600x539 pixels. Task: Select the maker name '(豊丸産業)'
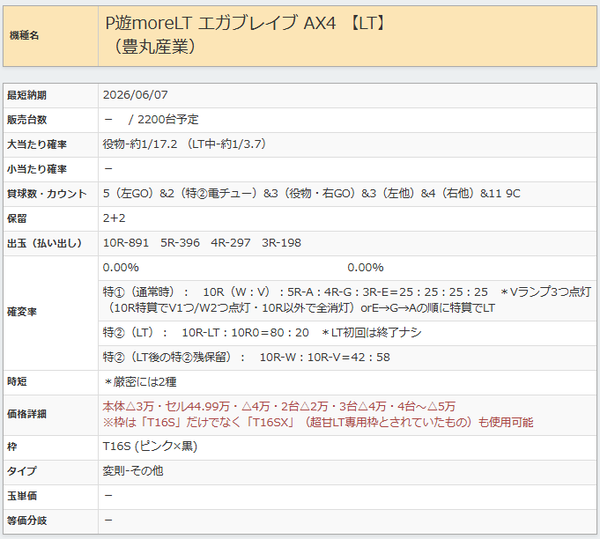coord(154,47)
